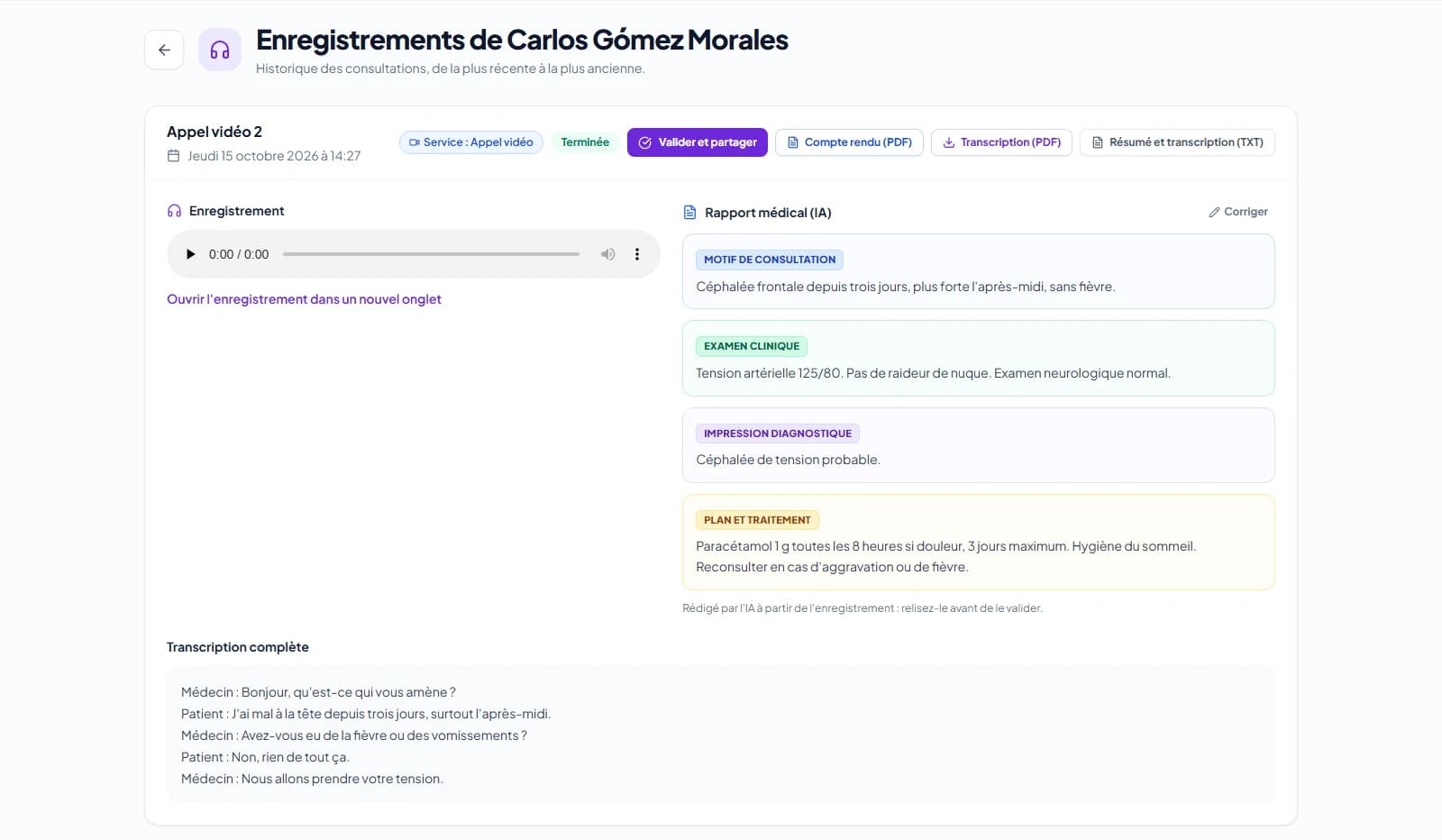
Task: Click the 'Rédigé par l'IA' disclaimer note
Action: point(862,608)
